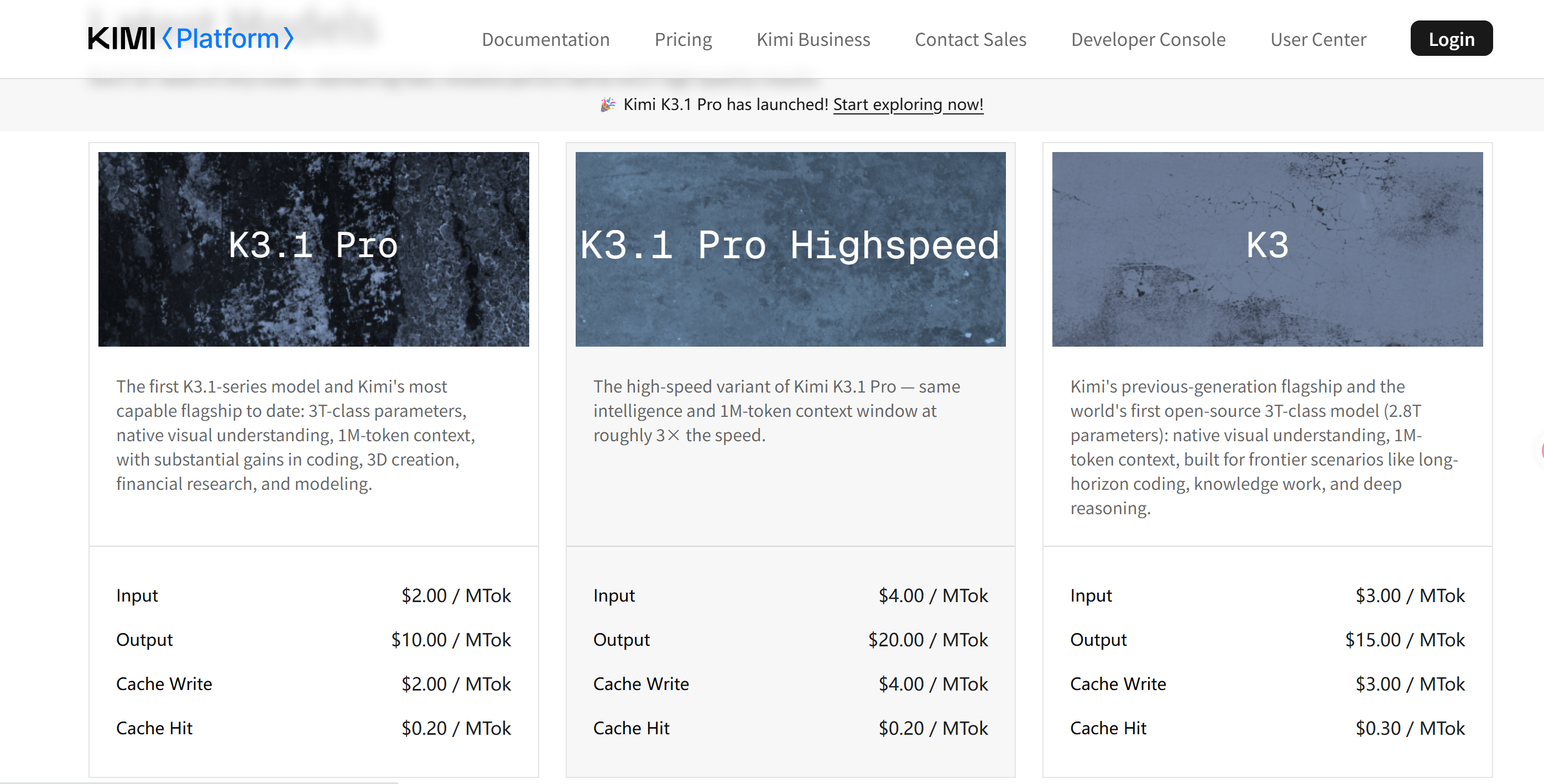Image resolution: width=1544 pixels, height=784 pixels.
Task: Click the party popper emoji in announcement banner
Action: point(608,104)
